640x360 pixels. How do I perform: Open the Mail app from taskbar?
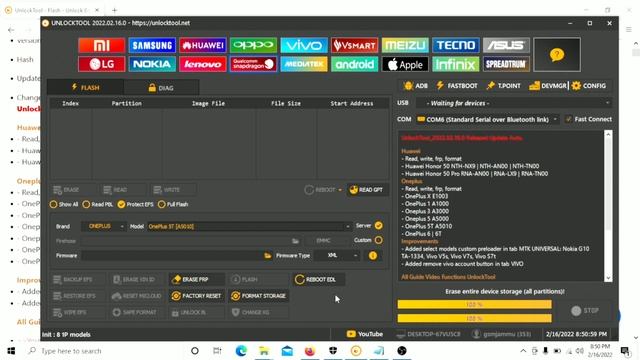(287, 351)
